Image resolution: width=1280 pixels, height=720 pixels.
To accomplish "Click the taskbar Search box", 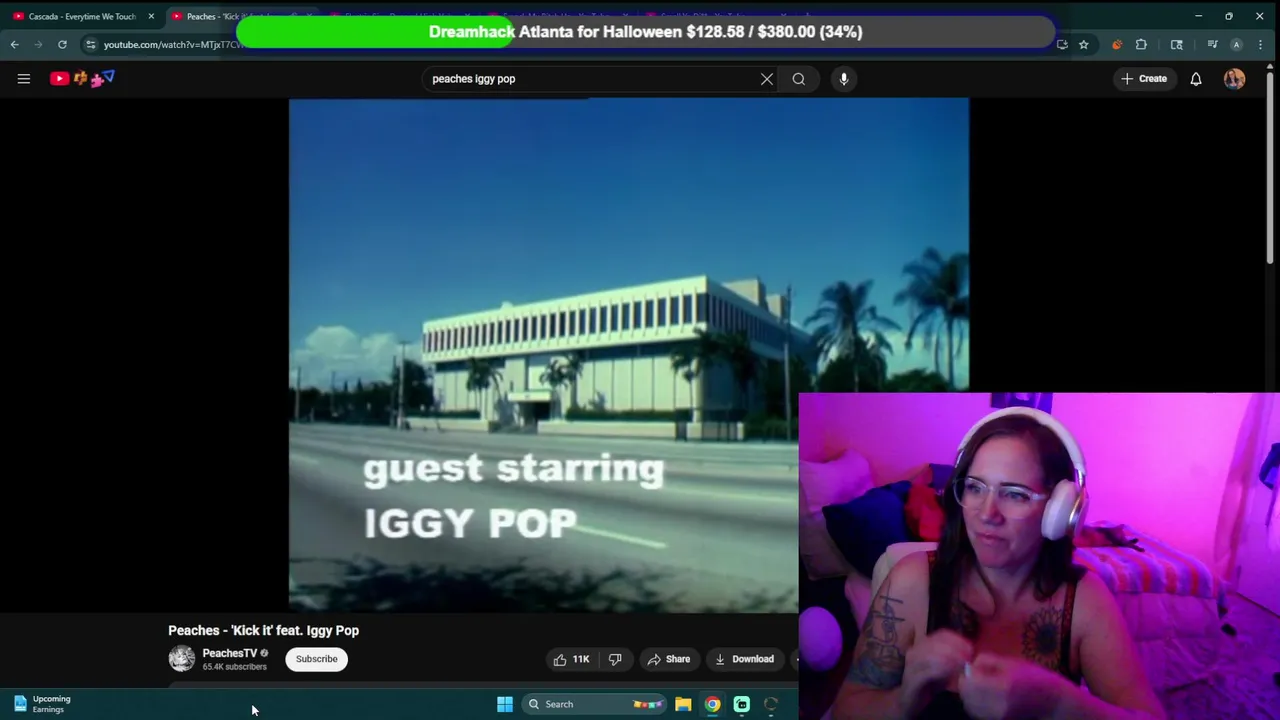I will [x=595, y=704].
